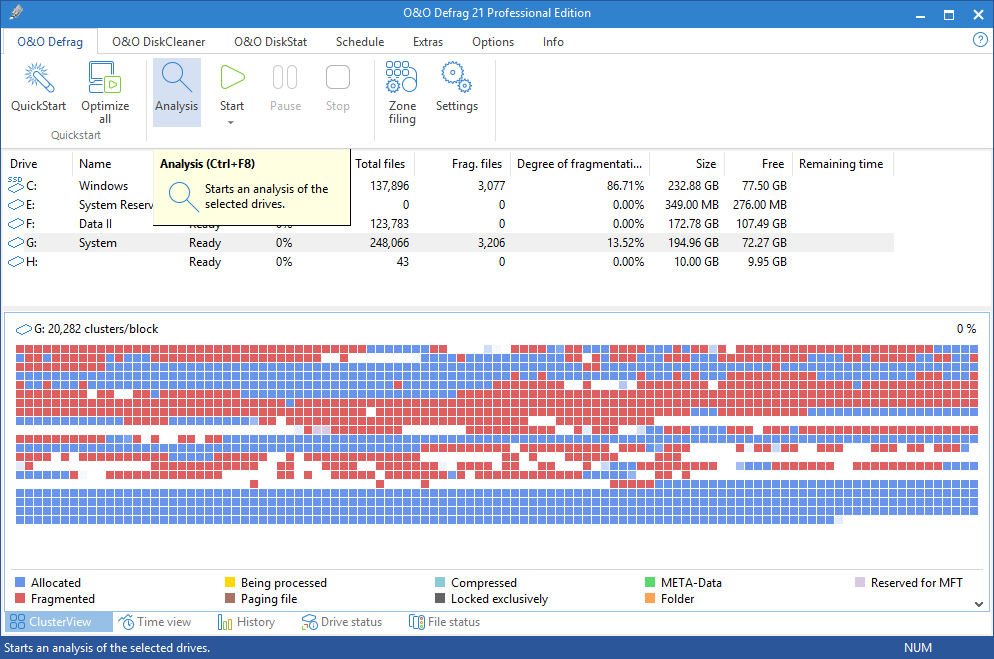Click the 232.88 GB size cell
The height and width of the screenshot is (659, 994).
click(693, 186)
